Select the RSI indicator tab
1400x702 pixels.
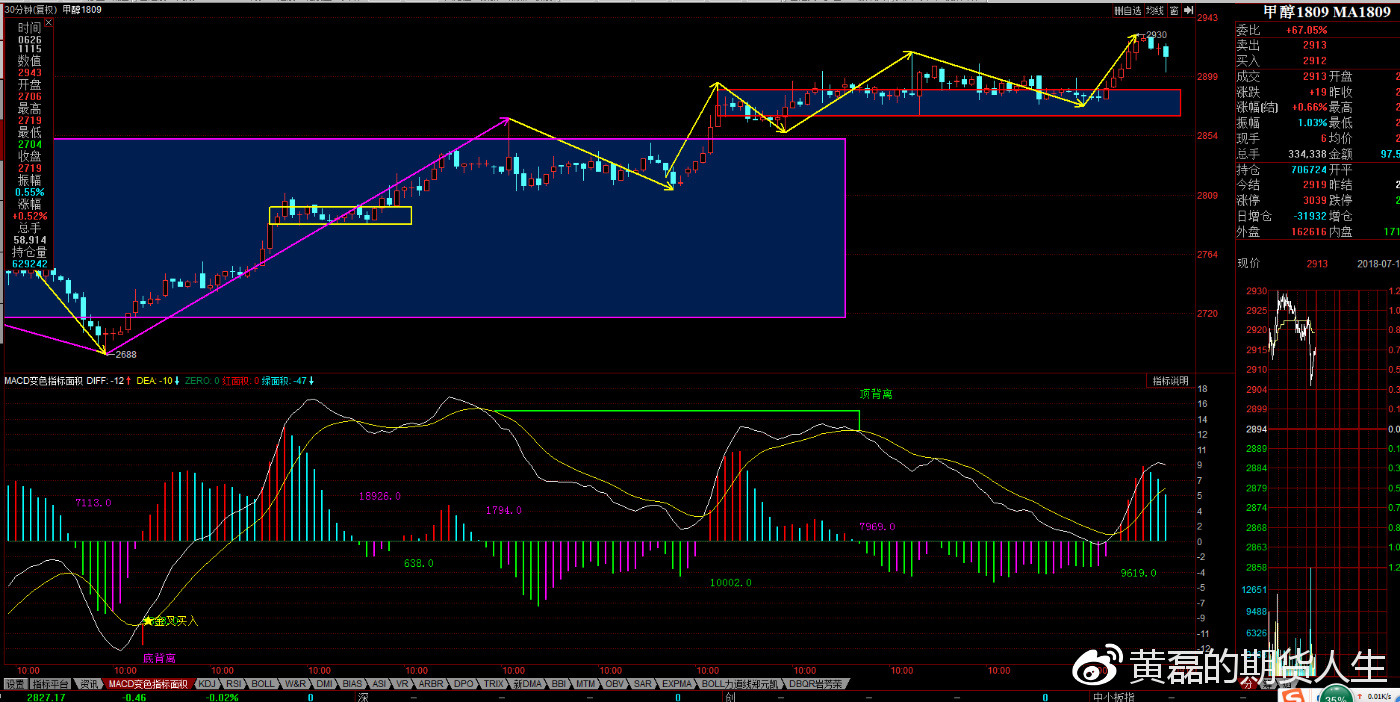(233, 684)
